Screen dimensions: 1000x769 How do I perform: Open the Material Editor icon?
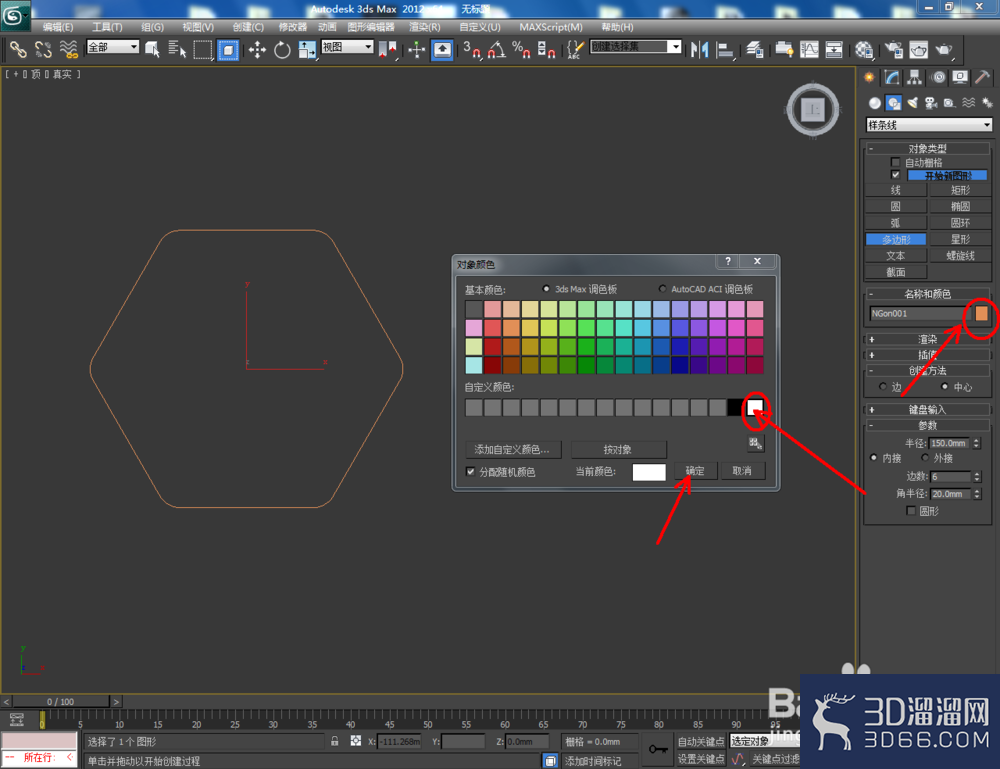point(864,49)
